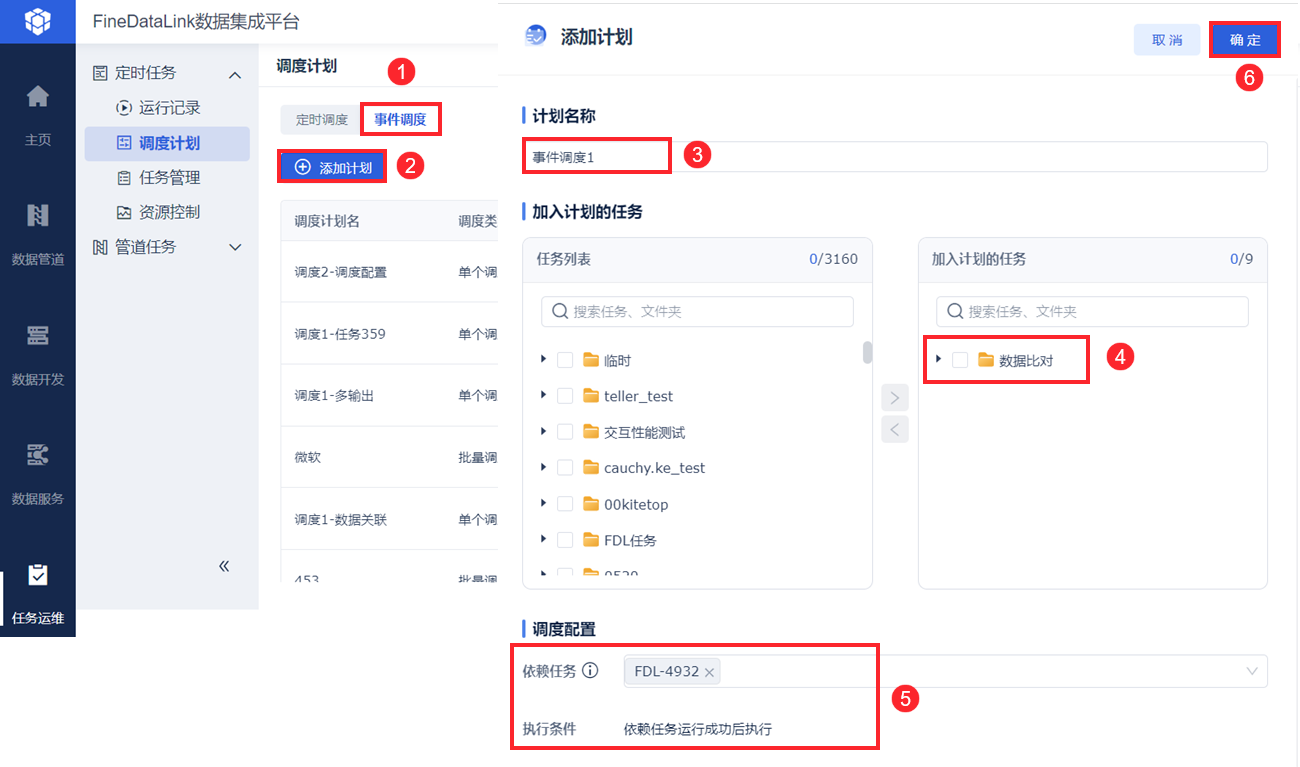The height and width of the screenshot is (767, 1300).
Task: Check the teller_test folder checkbox
Action: (565, 396)
